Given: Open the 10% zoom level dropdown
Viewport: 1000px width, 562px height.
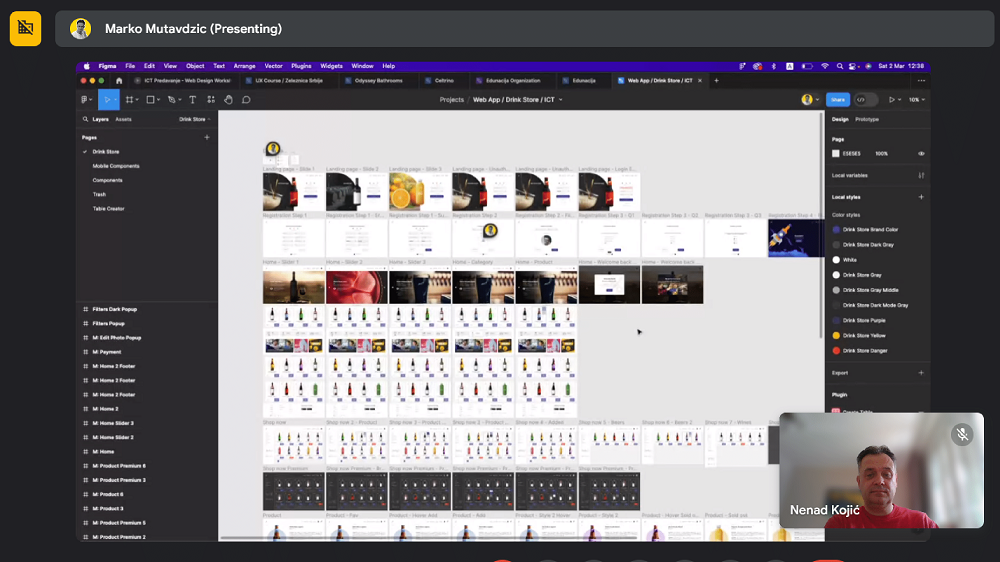Looking at the screenshot, I should 916,99.
